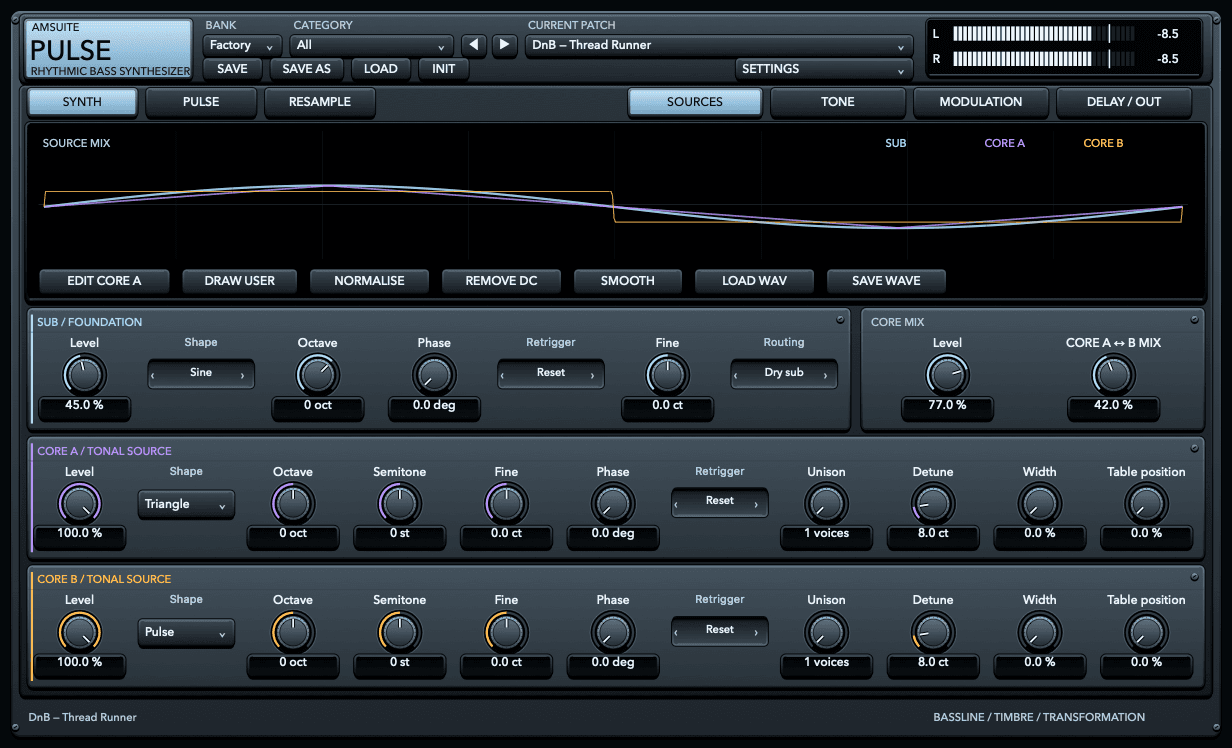Click the Sub Fine knob

click(x=667, y=375)
